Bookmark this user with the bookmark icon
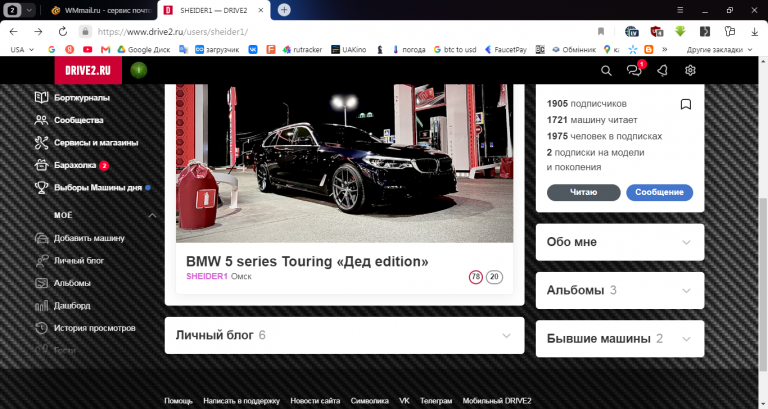768x409 pixels. (x=686, y=104)
